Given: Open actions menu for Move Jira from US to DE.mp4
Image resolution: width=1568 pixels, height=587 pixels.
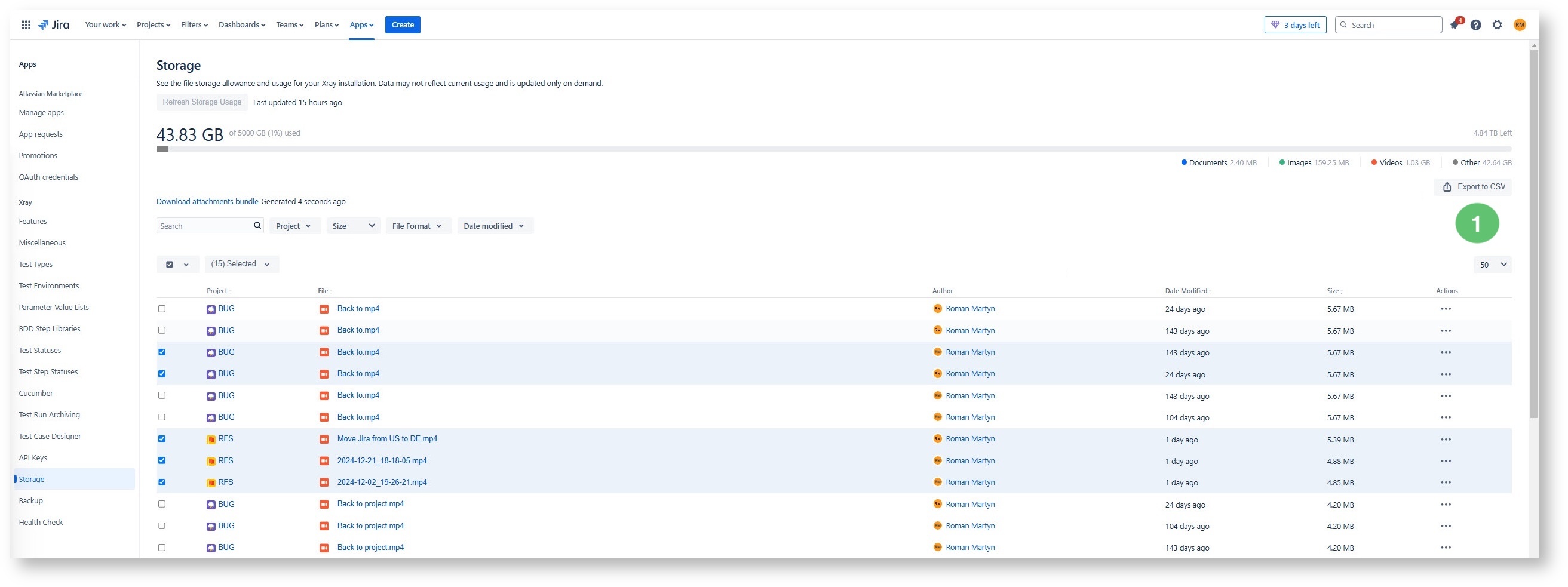Looking at the screenshot, I should 1446,439.
